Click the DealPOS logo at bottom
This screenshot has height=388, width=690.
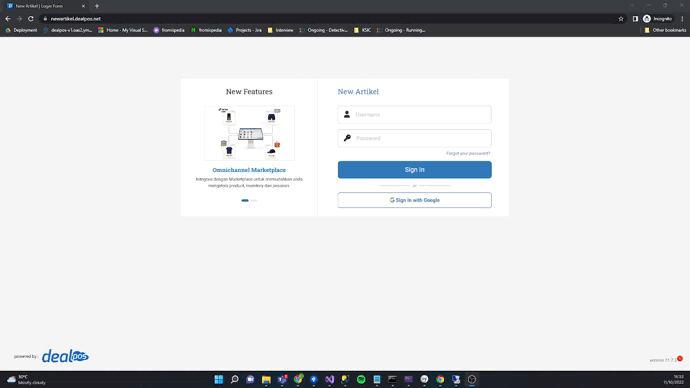click(x=65, y=356)
